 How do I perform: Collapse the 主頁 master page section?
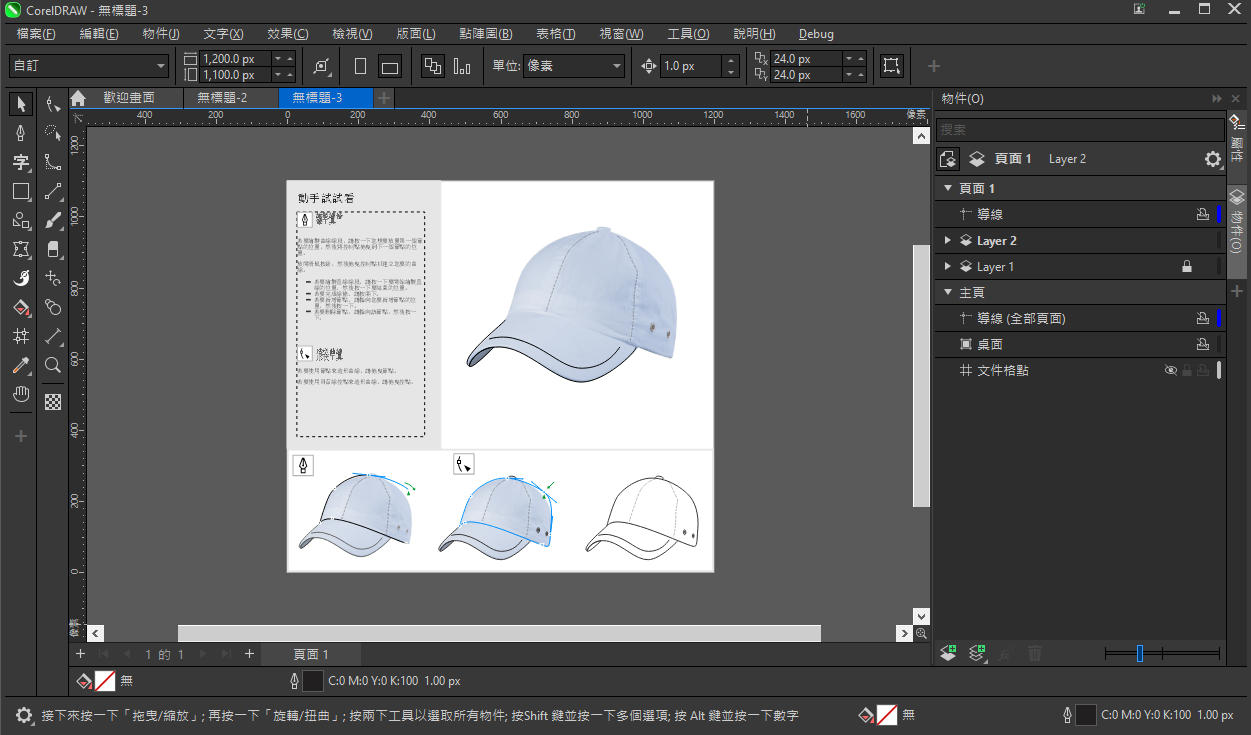948,293
